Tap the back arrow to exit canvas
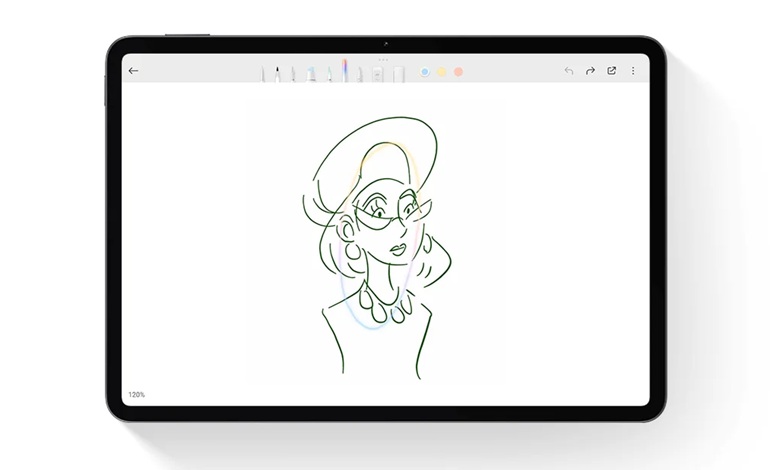Viewport: 770px width, 470px height. point(134,71)
